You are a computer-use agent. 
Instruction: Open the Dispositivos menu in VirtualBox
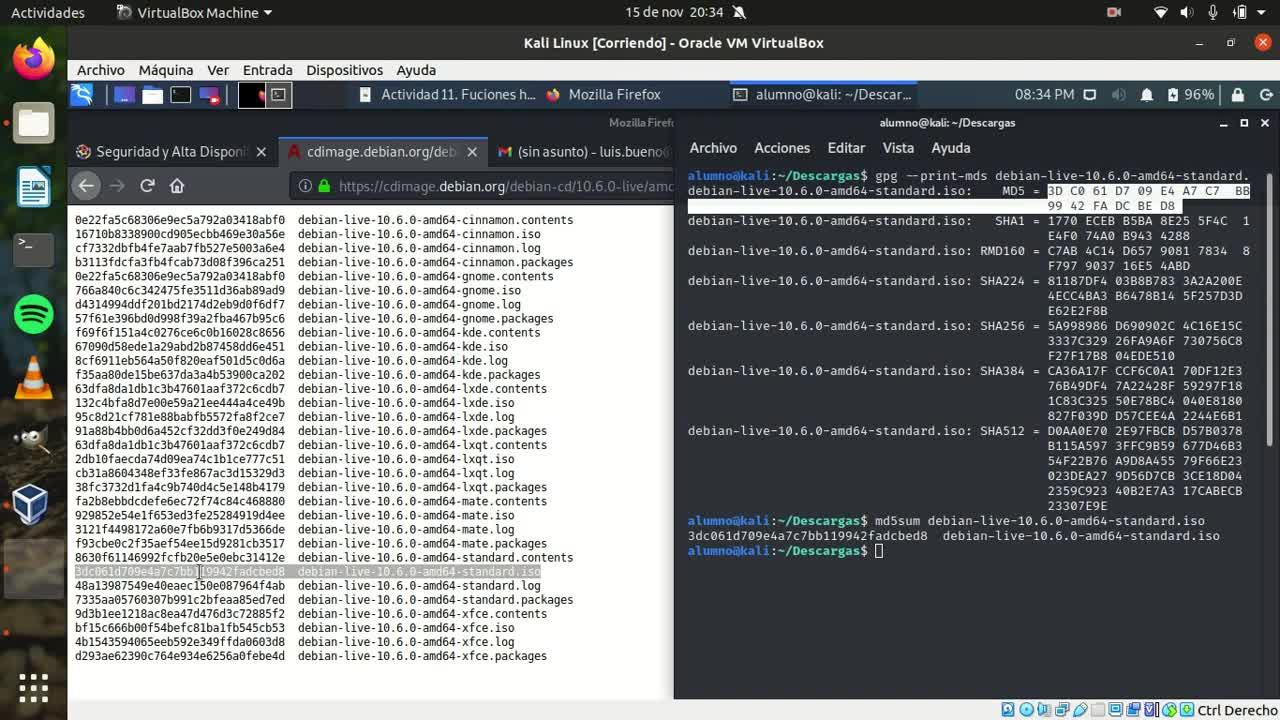pos(344,70)
